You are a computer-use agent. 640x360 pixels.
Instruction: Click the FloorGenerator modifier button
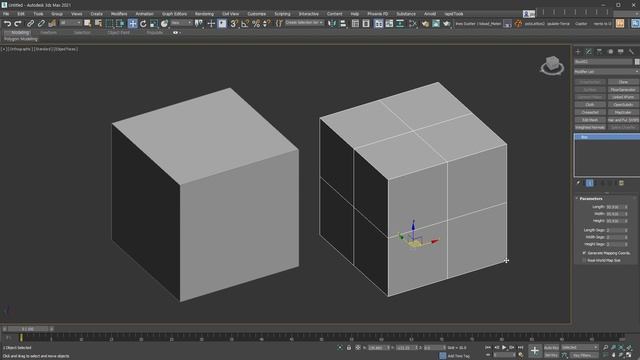coord(623,89)
